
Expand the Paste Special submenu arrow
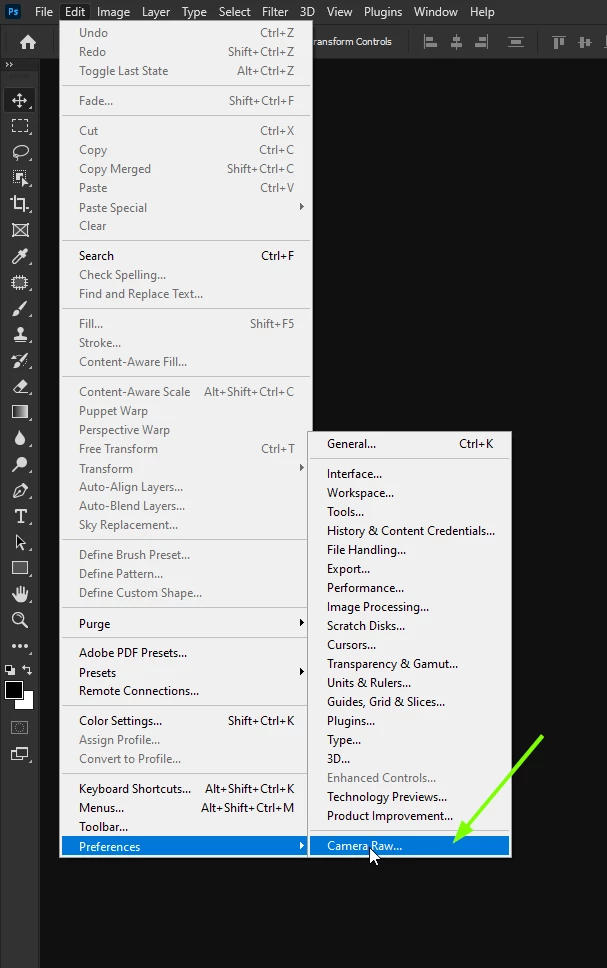pos(301,207)
